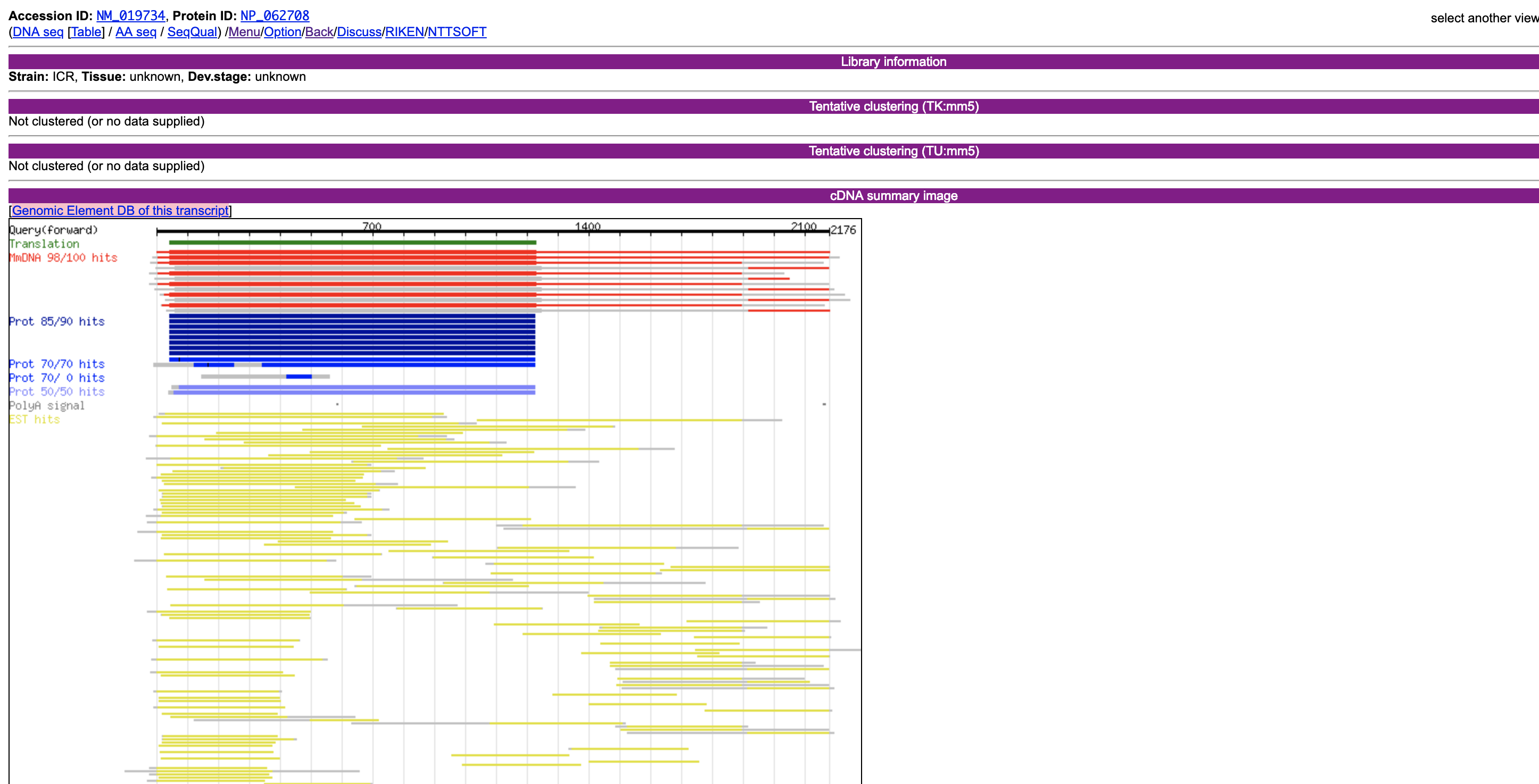Open the Option link

(x=282, y=31)
